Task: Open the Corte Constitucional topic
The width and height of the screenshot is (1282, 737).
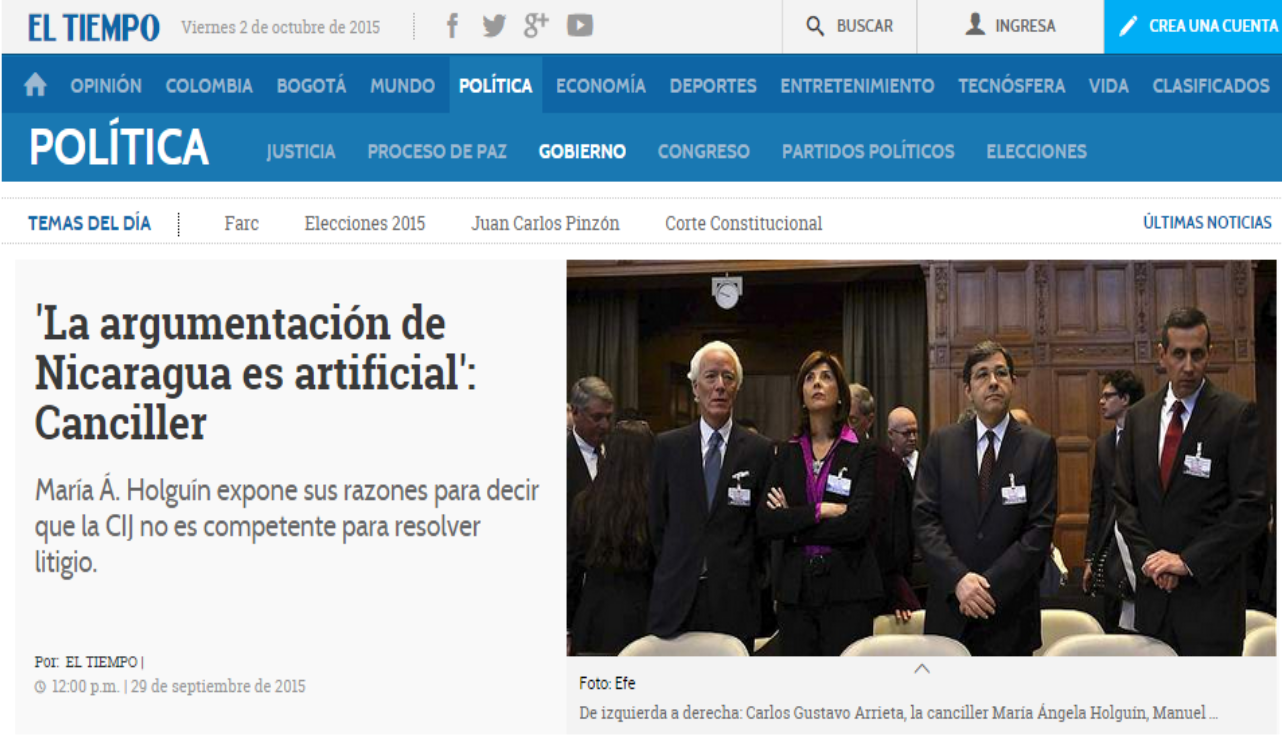Action: click(744, 224)
